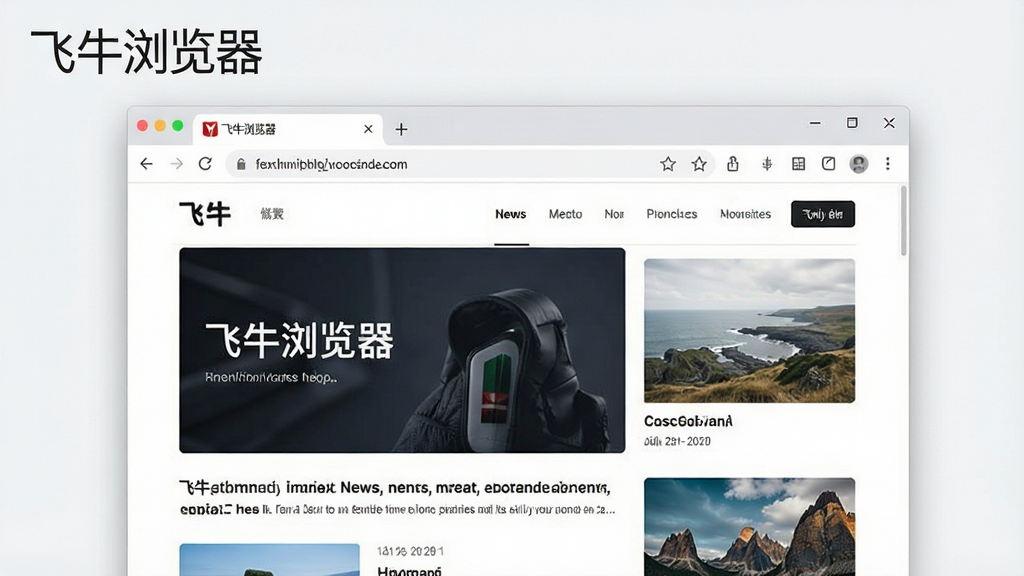Open the profile avatar menu
The height and width of the screenshot is (576, 1024).
coord(859,164)
